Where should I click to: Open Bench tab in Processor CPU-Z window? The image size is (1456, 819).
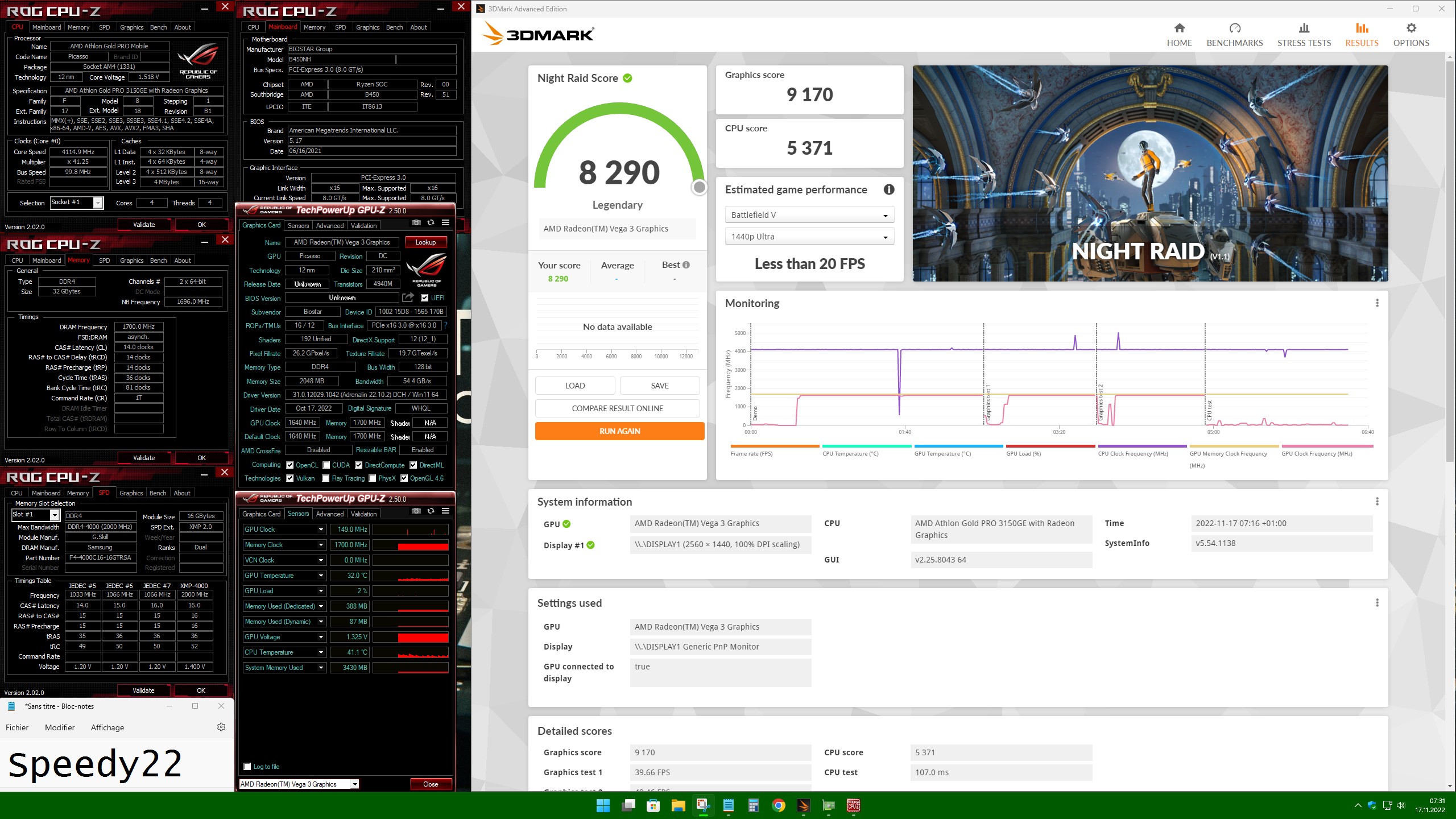(x=158, y=27)
